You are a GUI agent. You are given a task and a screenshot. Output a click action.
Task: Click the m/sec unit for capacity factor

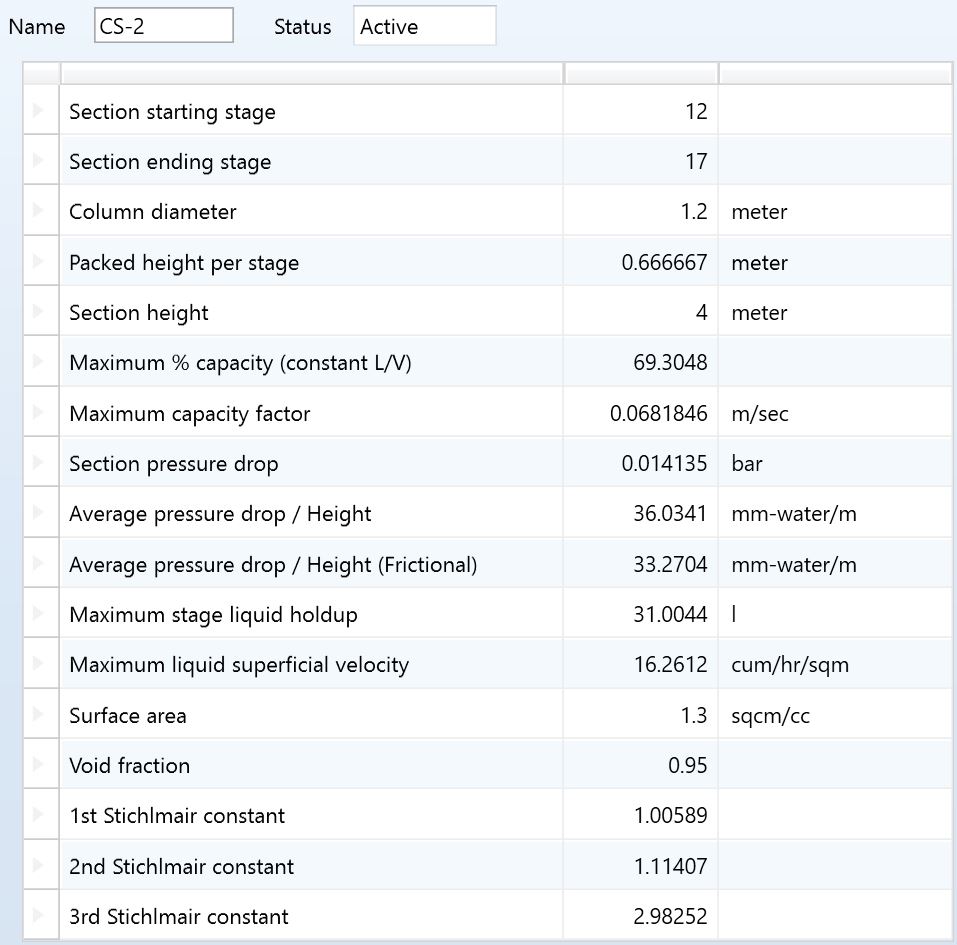[x=760, y=413]
